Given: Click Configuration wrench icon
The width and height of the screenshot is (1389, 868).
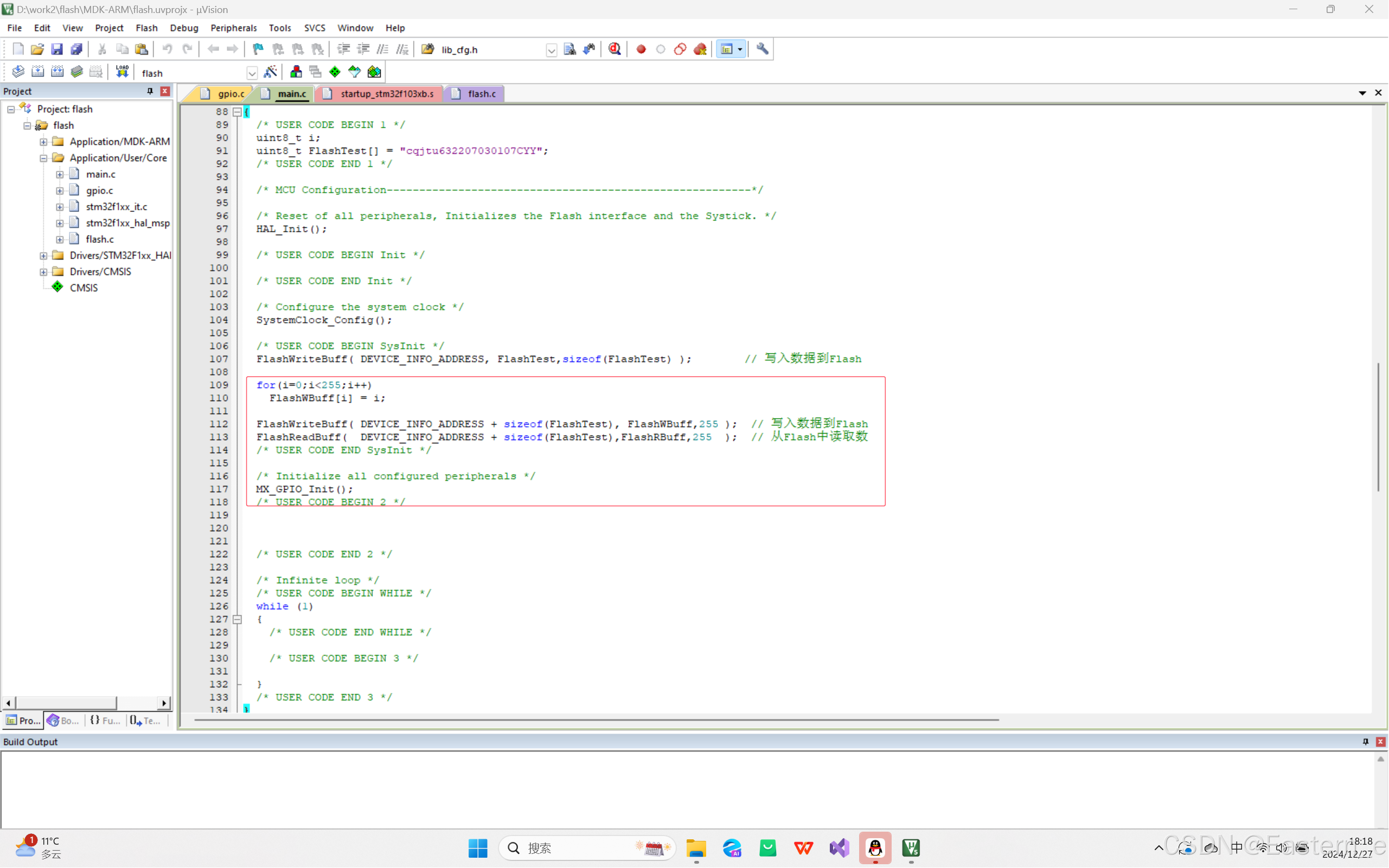Looking at the screenshot, I should pos(763,49).
